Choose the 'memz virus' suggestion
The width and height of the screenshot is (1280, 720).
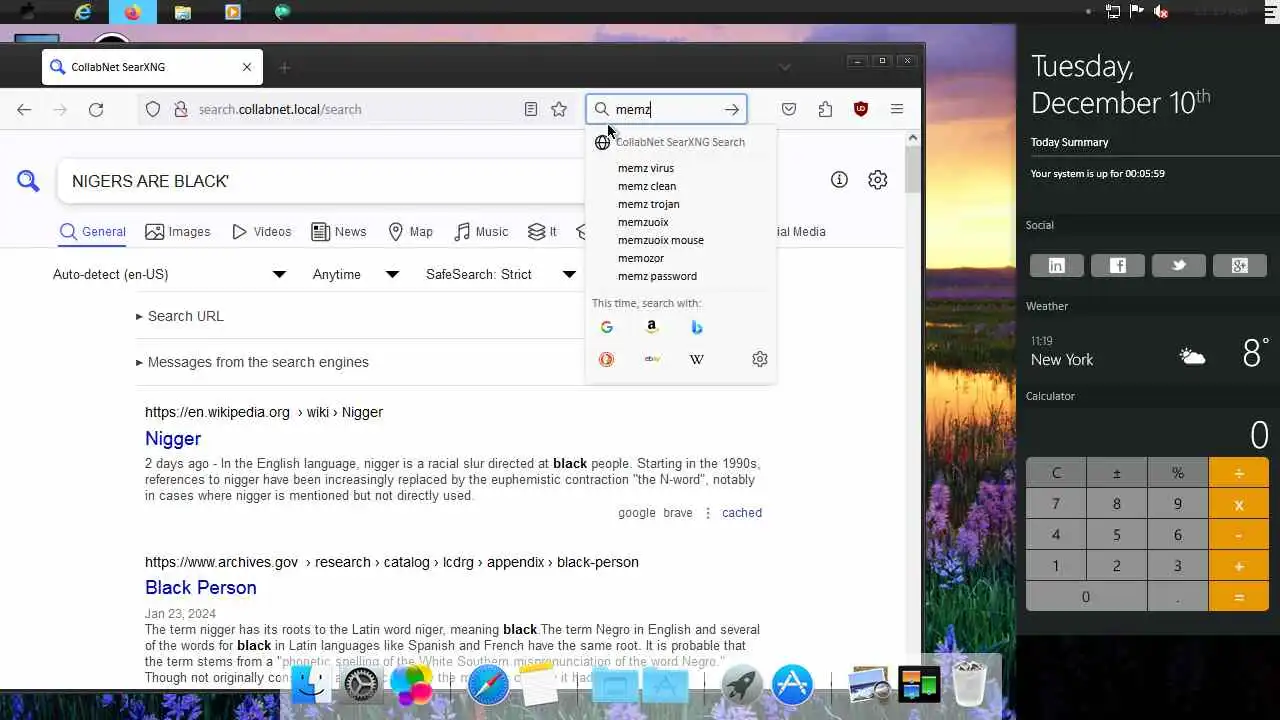(x=646, y=168)
